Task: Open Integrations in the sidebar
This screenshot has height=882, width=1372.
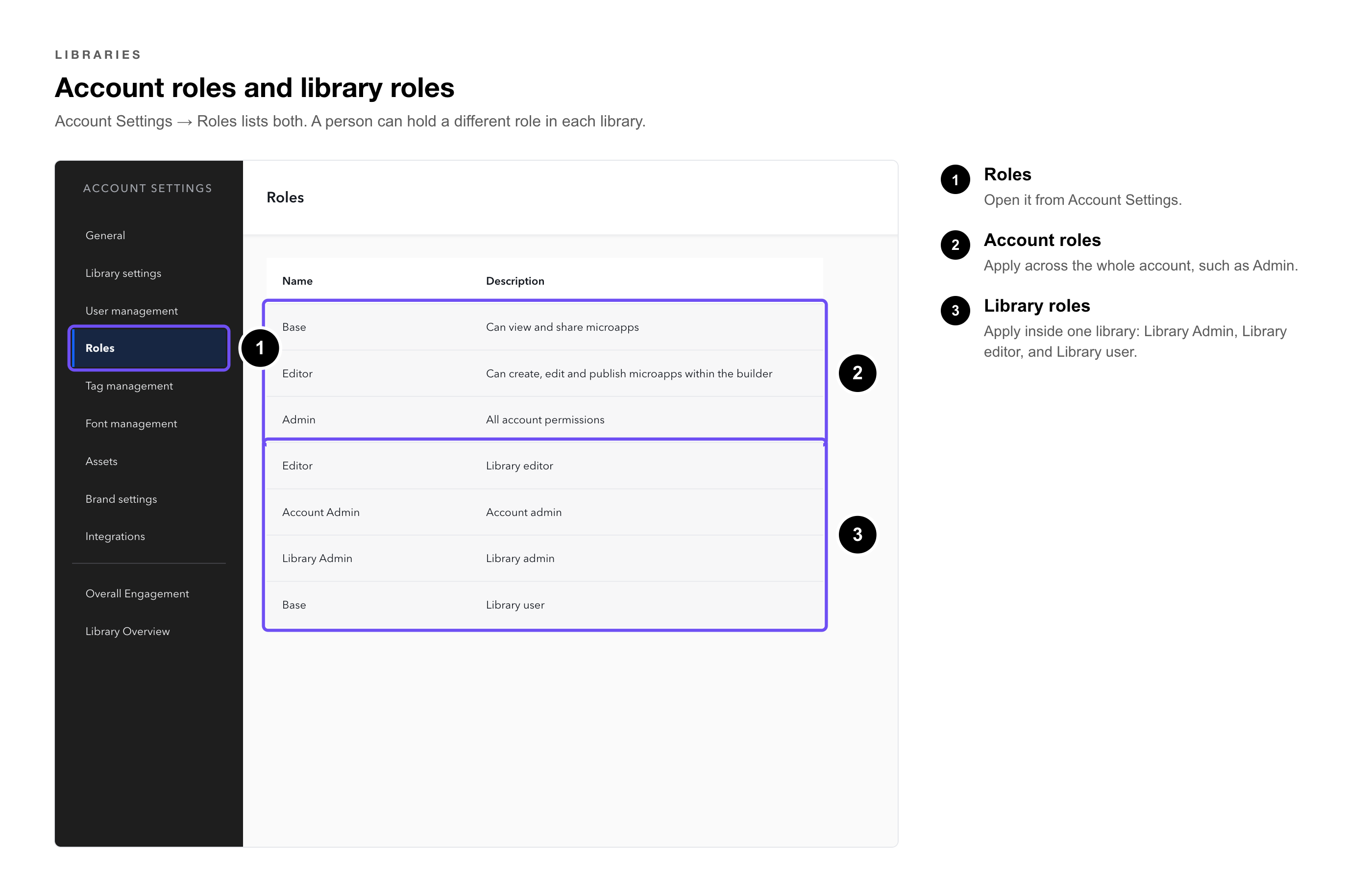Action: [115, 537]
